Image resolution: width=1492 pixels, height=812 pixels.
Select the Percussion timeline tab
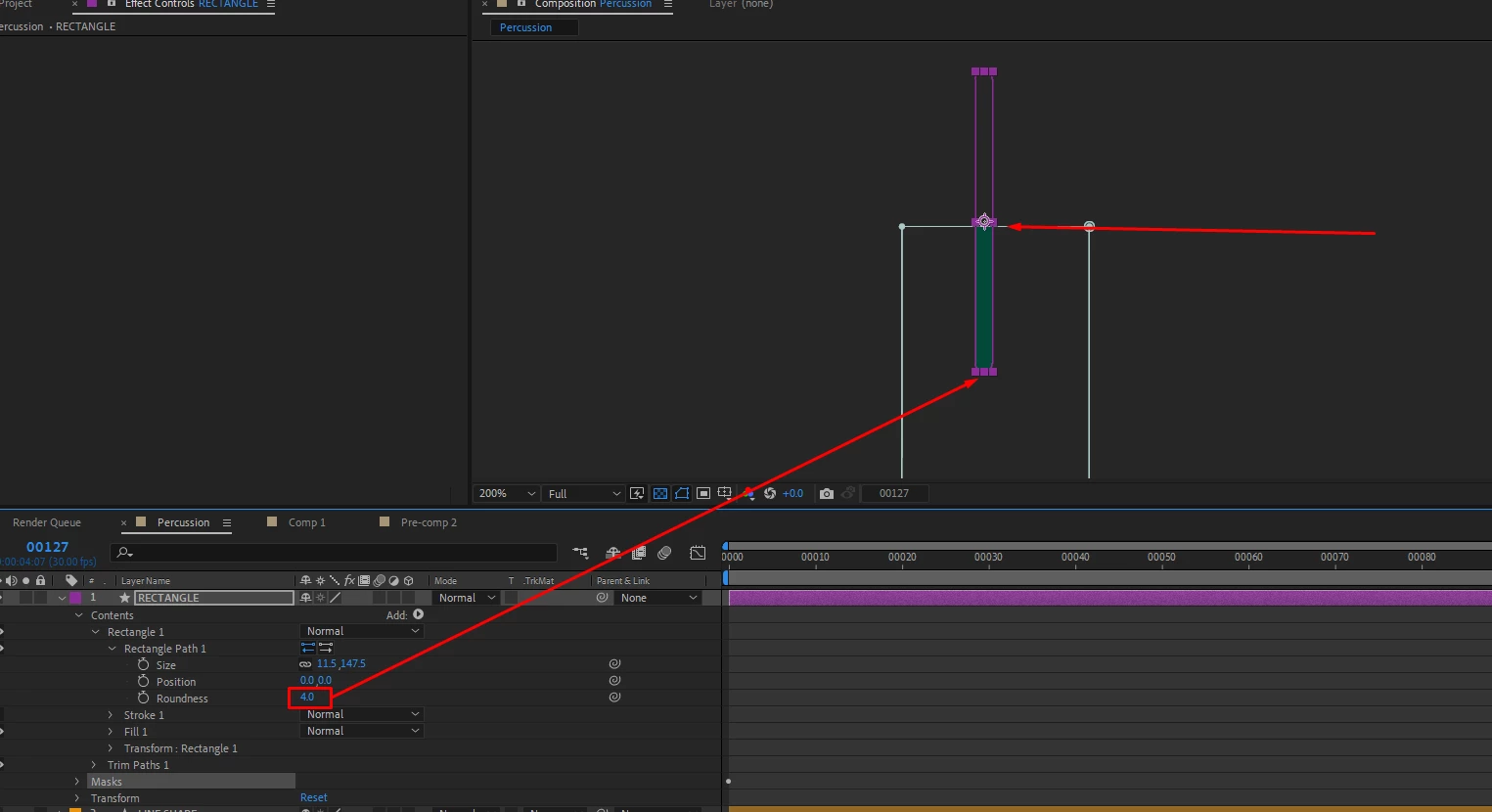click(183, 522)
